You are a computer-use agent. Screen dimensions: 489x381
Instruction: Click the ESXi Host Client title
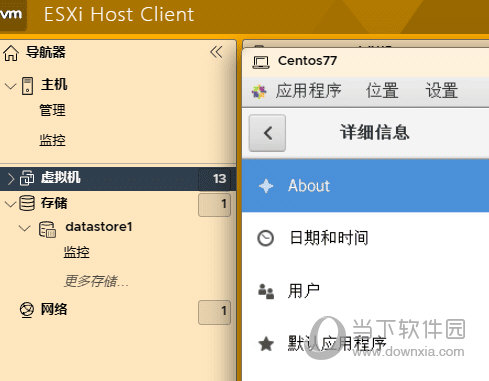[119, 15]
